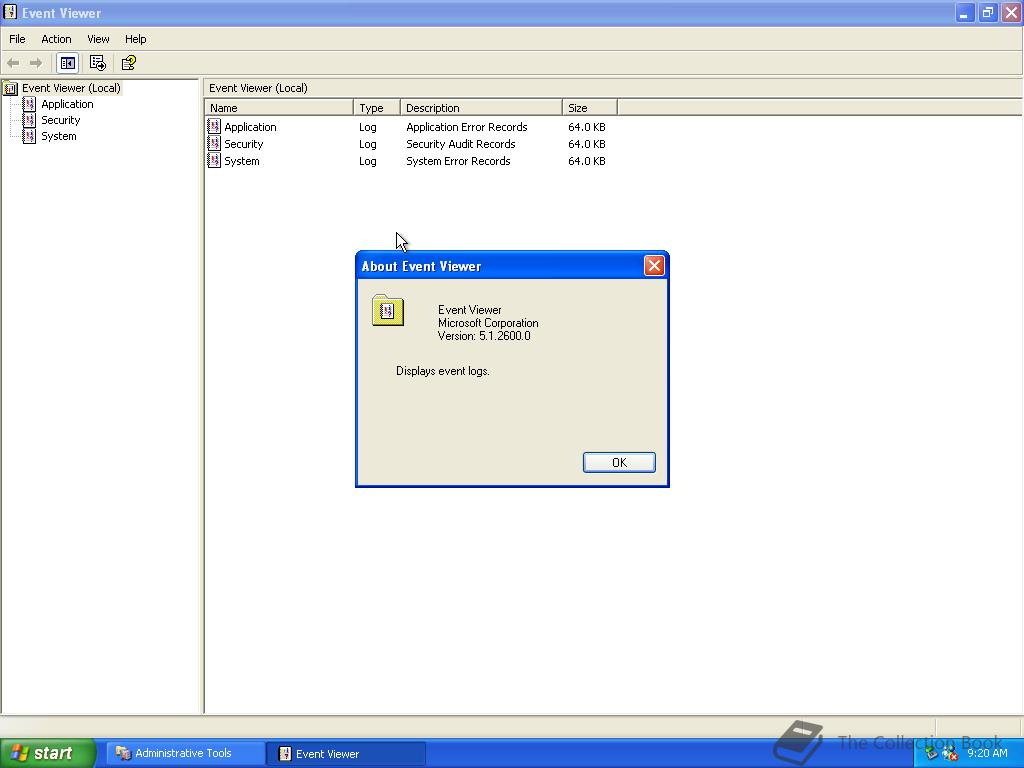Click 'System Error Records' description cell
Image resolution: width=1024 pixels, height=768 pixels.
tap(458, 161)
